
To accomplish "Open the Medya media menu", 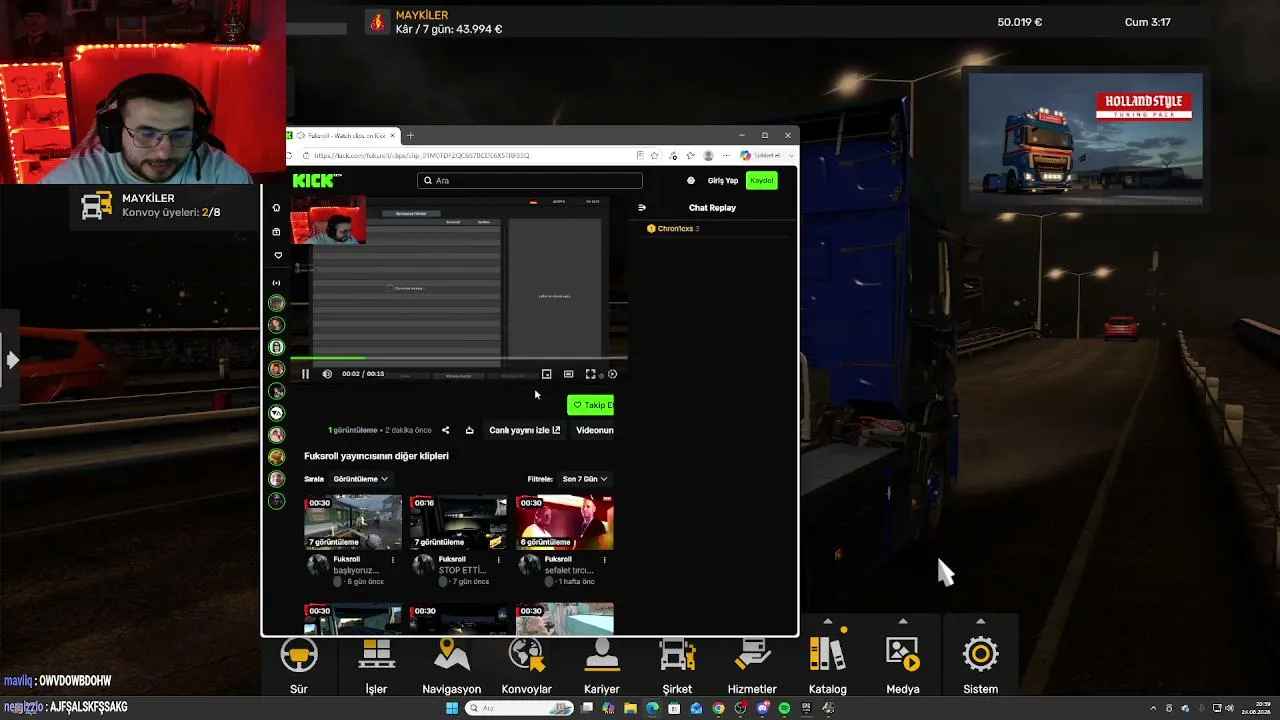I will click(x=903, y=666).
